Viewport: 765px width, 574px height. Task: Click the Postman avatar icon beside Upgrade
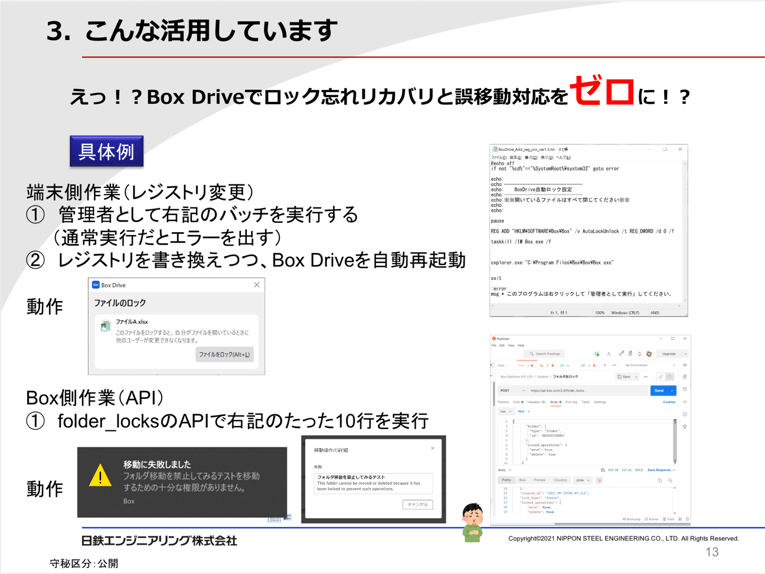pyautogui.click(x=649, y=354)
